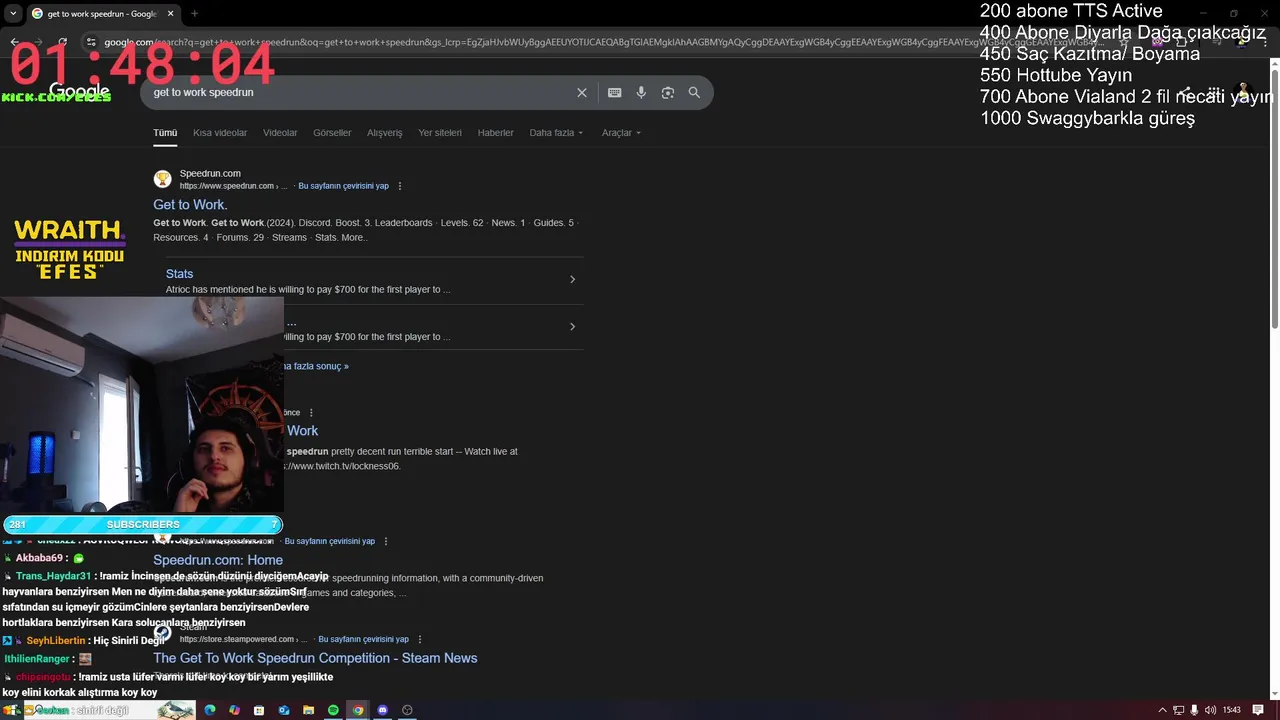Image resolution: width=1280 pixels, height=720 pixels.
Task: Click in the Google search input field
Action: (x=360, y=92)
